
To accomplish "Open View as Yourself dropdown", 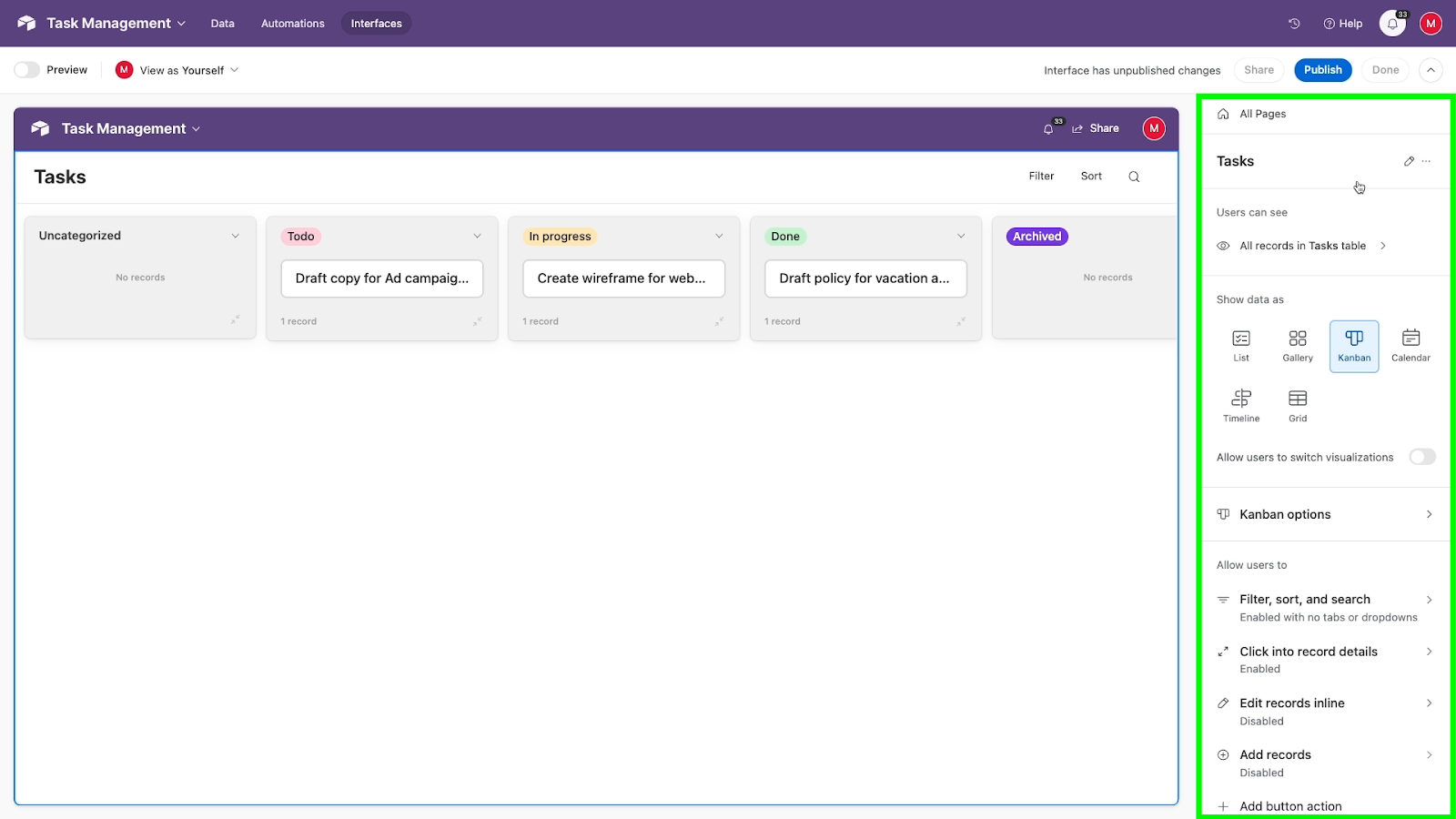I will click(x=177, y=70).
